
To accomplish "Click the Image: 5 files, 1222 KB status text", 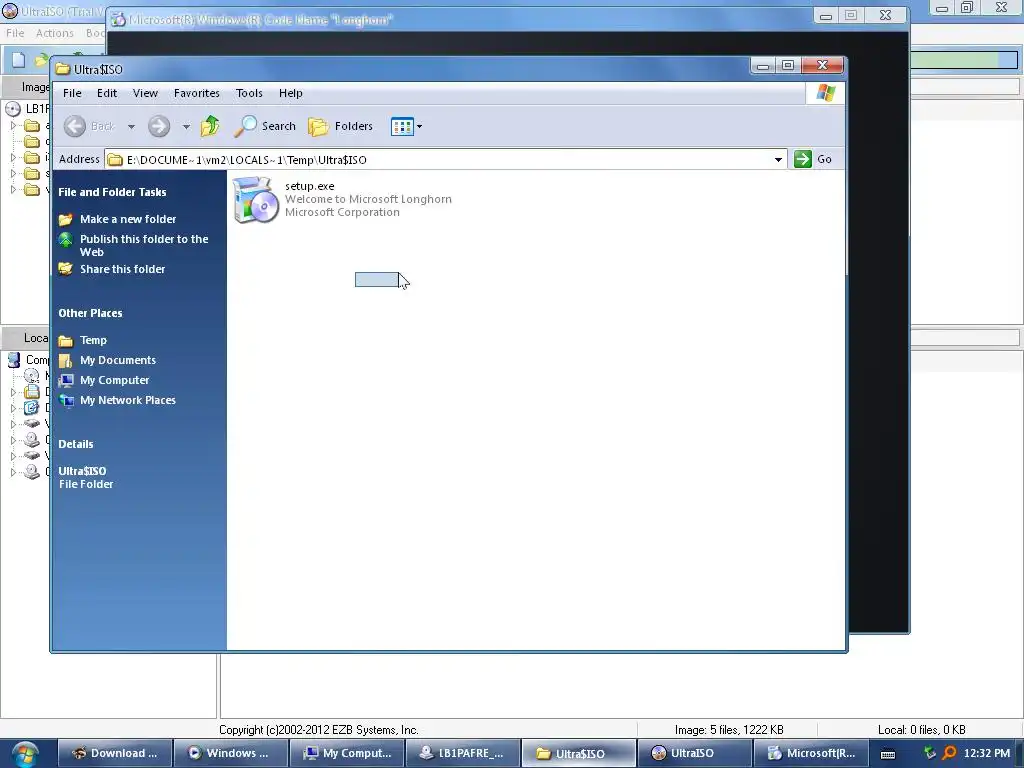I will point(729,729).
